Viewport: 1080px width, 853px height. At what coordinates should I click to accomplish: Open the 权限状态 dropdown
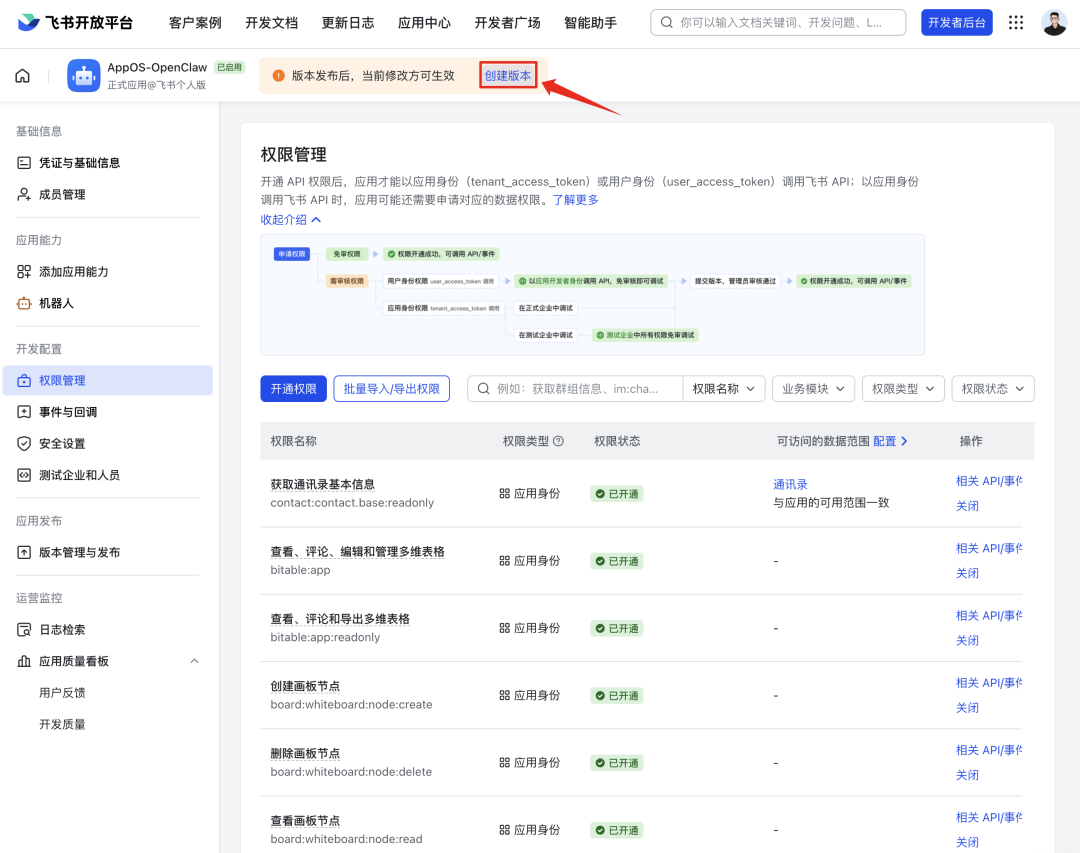992,388
